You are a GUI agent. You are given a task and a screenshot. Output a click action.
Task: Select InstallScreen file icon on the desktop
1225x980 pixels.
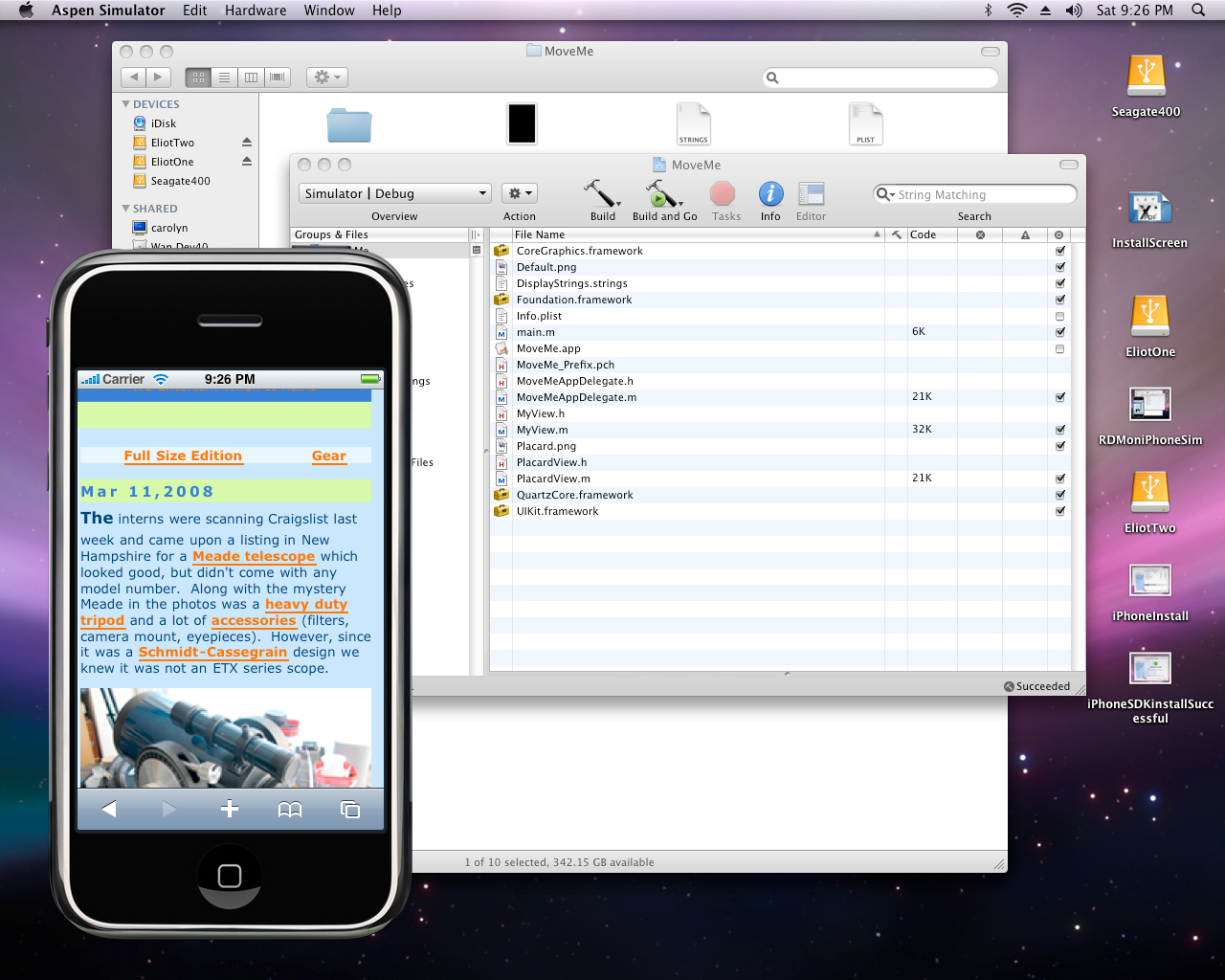[1149, 207]
